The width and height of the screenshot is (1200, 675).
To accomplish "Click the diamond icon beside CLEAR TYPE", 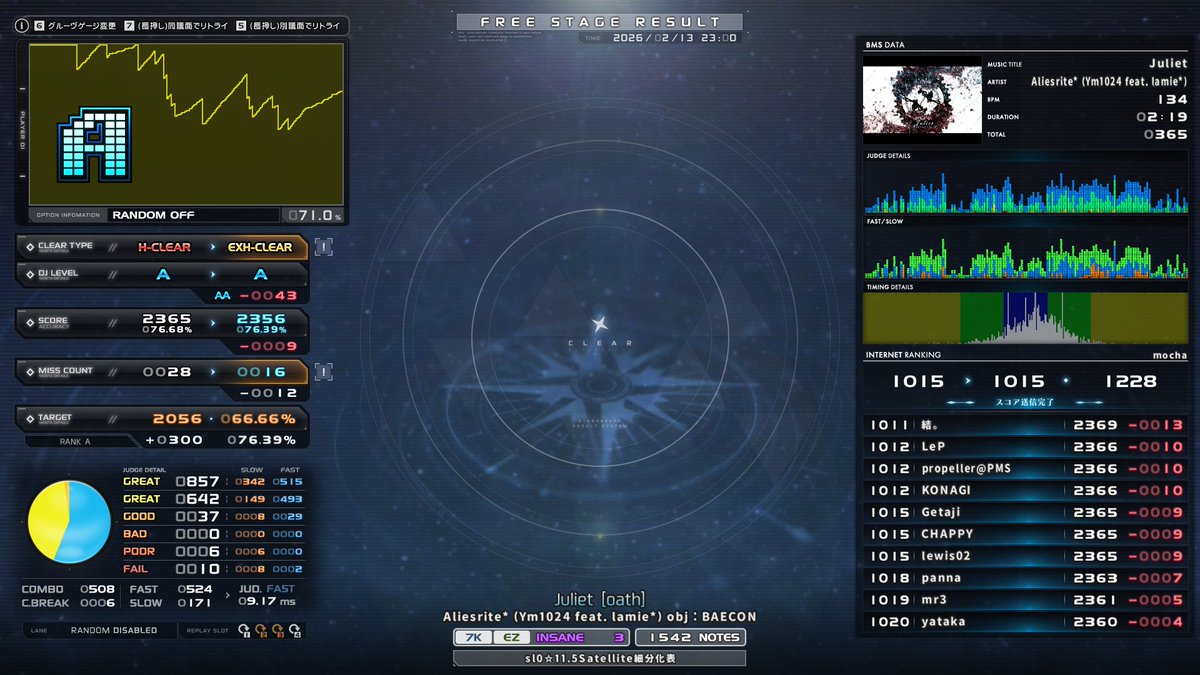I will click(x=30, y=247).
